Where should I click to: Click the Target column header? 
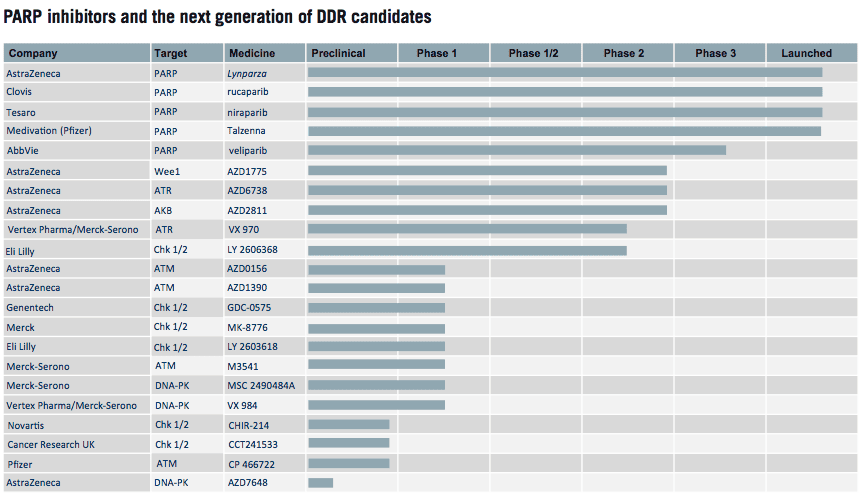pyautogui.click(x=170, y=53)
